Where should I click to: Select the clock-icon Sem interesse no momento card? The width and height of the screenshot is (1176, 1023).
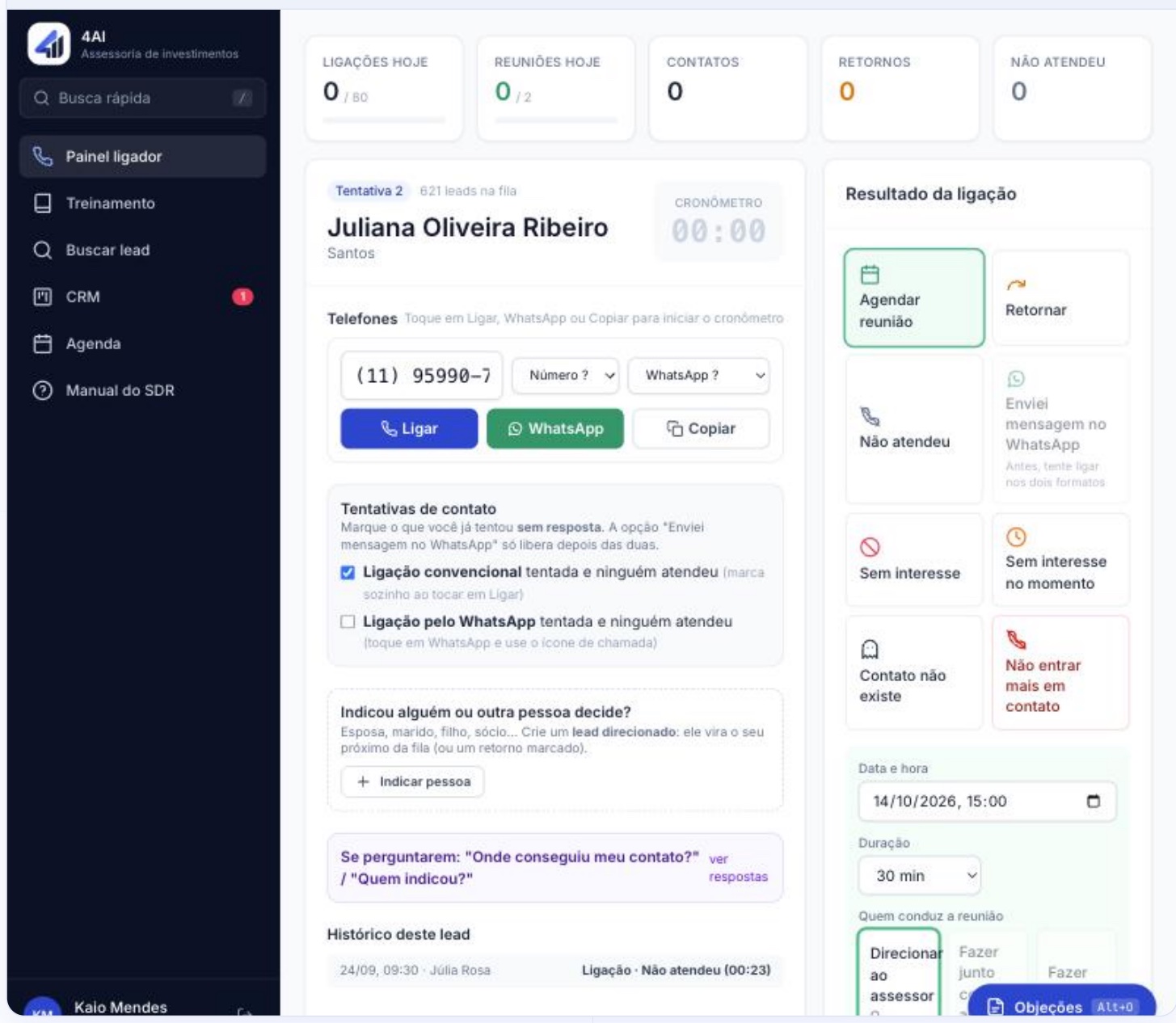click(x=1060, y=559)
